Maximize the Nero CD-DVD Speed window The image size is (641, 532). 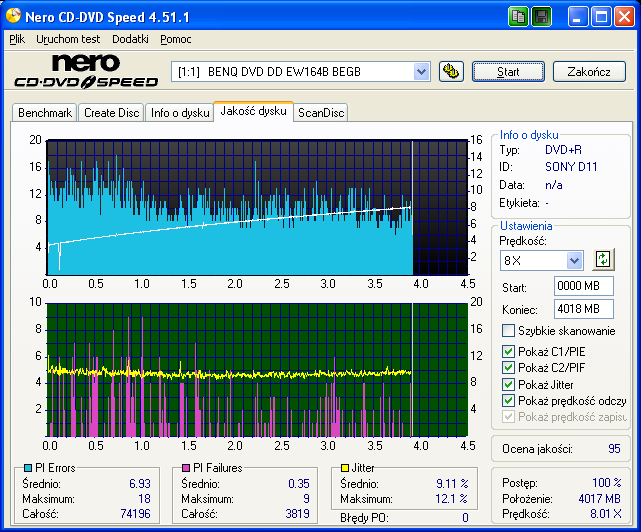click(601, 17)
